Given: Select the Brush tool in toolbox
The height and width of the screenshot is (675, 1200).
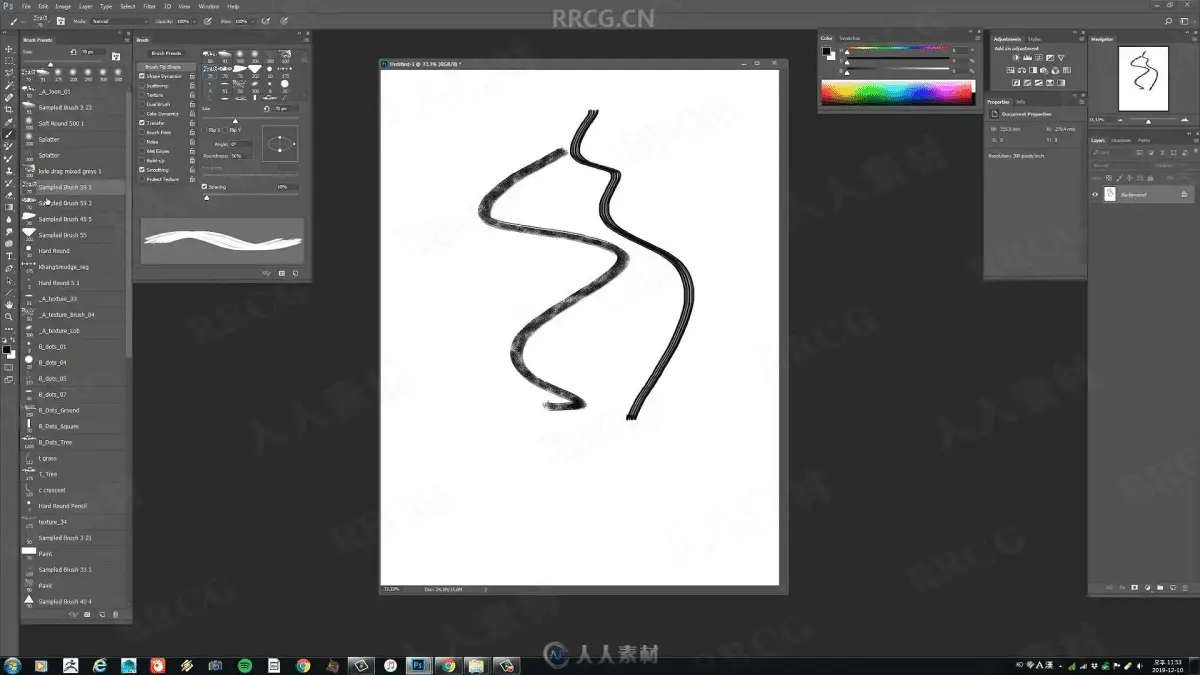Looking at the screenshot, I should (9, 134).
